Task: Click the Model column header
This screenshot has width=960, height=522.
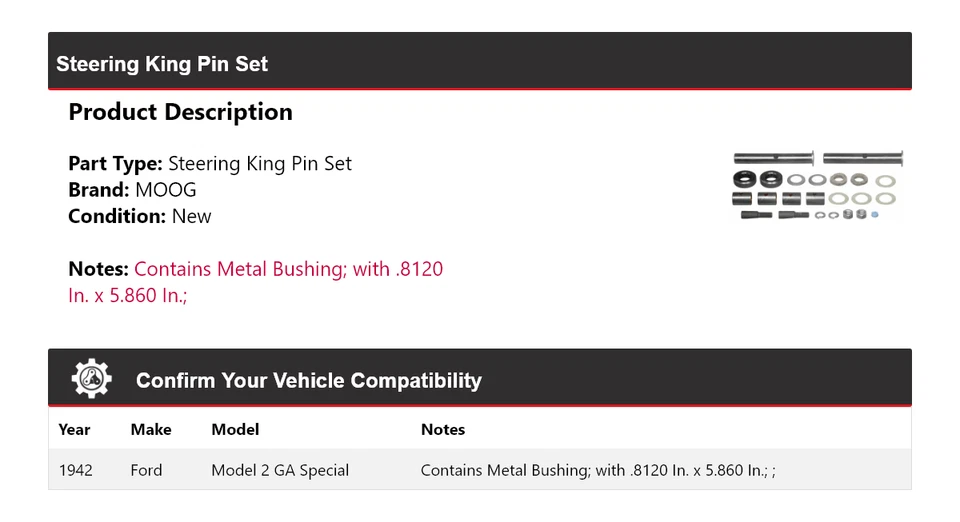Action: tap(235, 430)
